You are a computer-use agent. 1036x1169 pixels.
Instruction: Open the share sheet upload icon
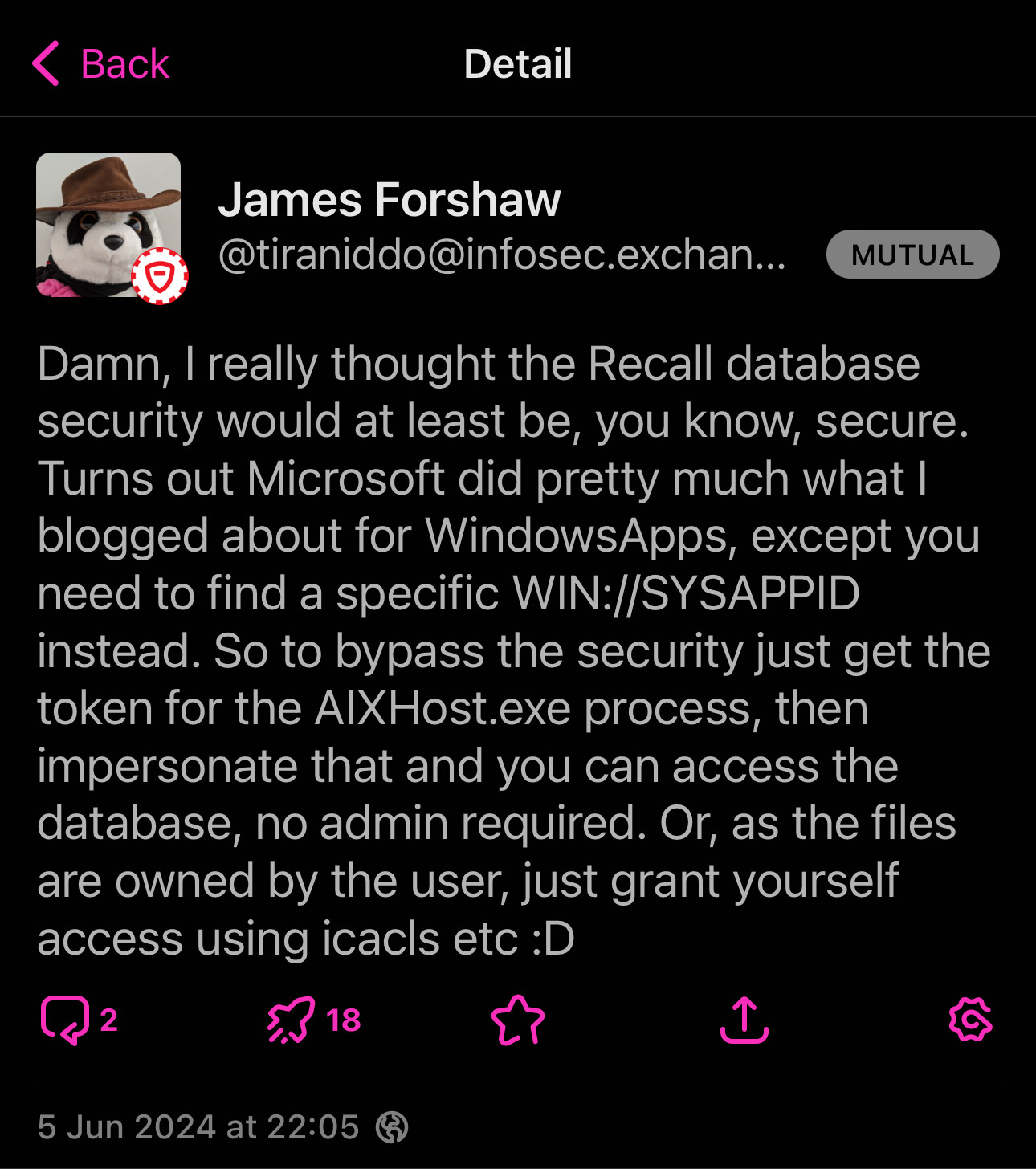coord(744,1020)
